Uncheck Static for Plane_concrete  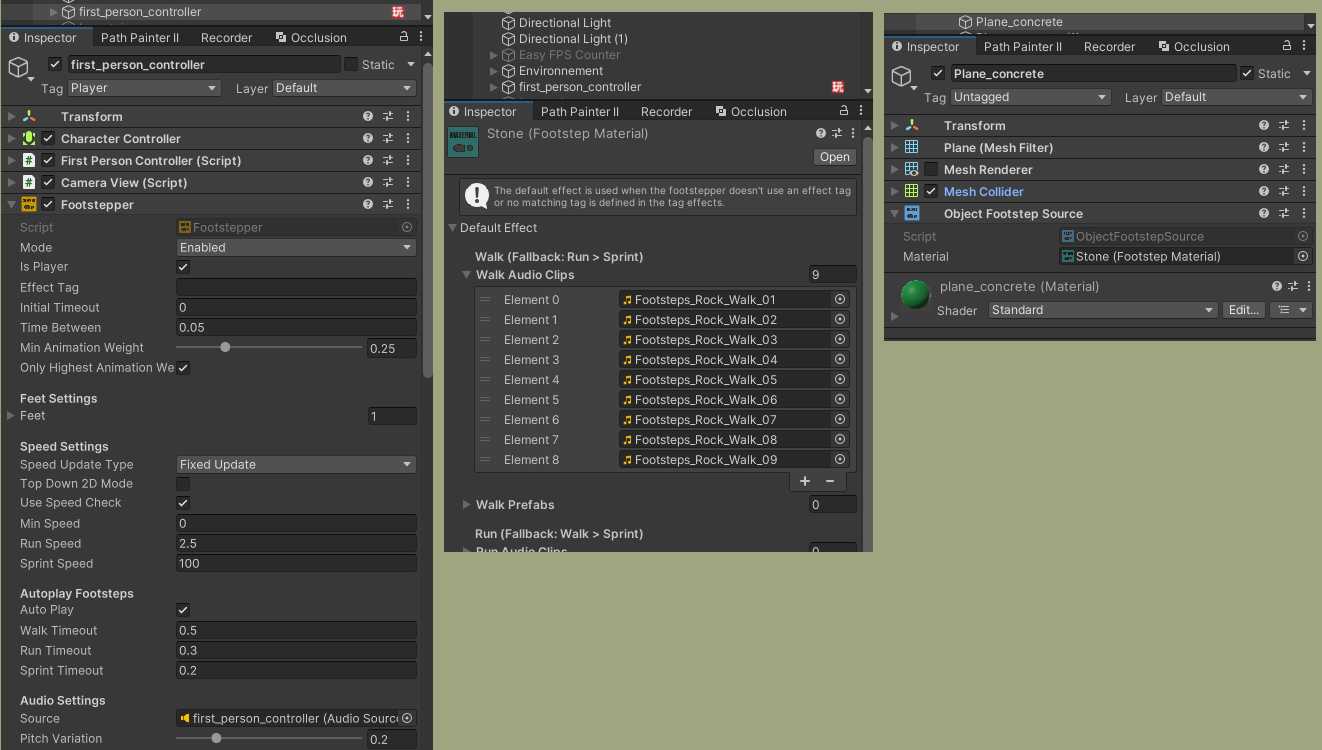click(x=1247, y=74)
